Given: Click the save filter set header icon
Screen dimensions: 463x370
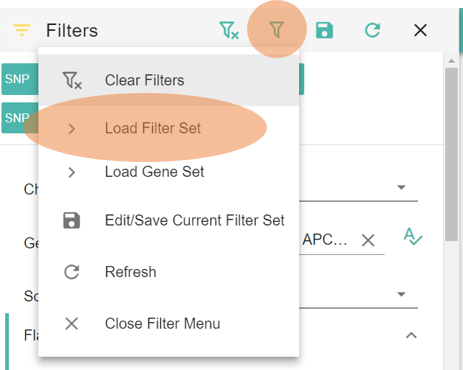Looking at the screenshot, I should pyautogui.click(x=324, y=30).
